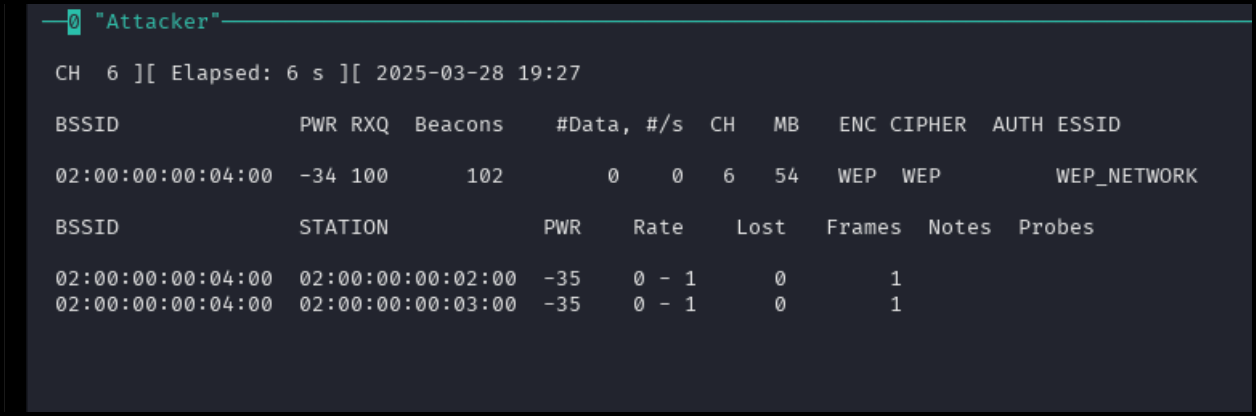Select station 02:00:00:00:03:00
The width and height of the screenshot is (1256, 416).
click(x=408, y=304)
